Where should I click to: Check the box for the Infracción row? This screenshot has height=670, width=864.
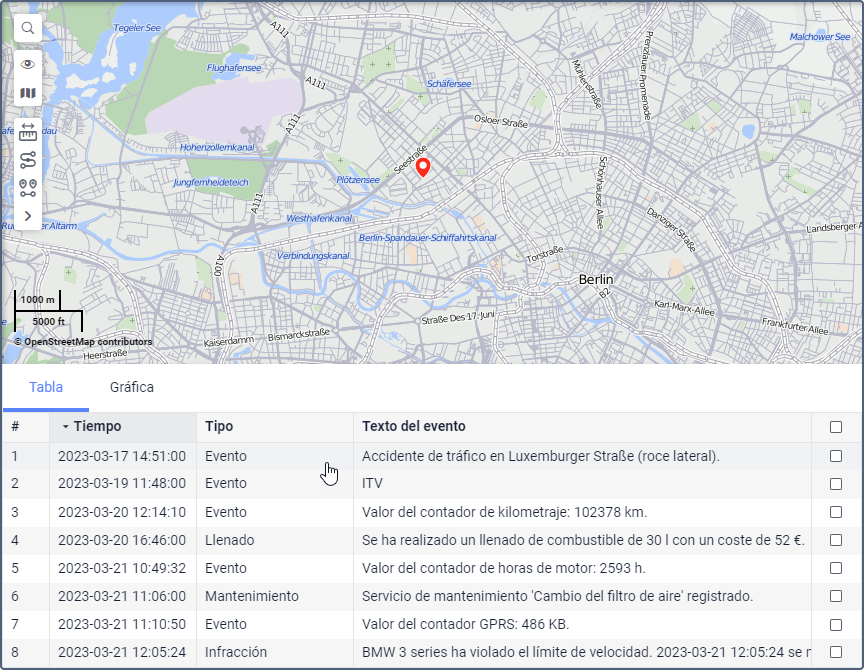[836, 652]
